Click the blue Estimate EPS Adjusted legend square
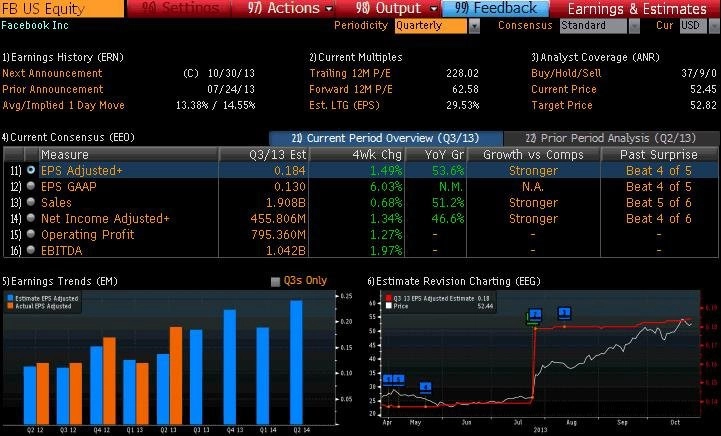 tap(11, 298)
